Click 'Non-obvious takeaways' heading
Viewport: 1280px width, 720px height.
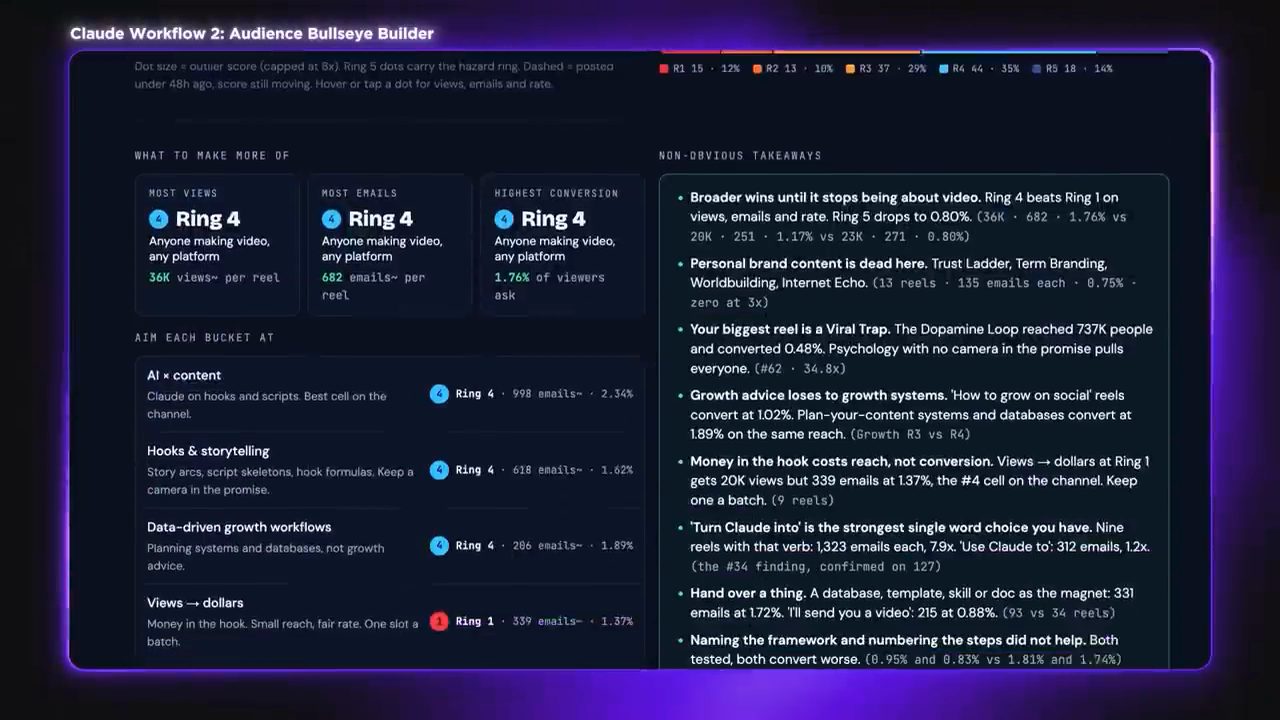[x=740, y=156]
